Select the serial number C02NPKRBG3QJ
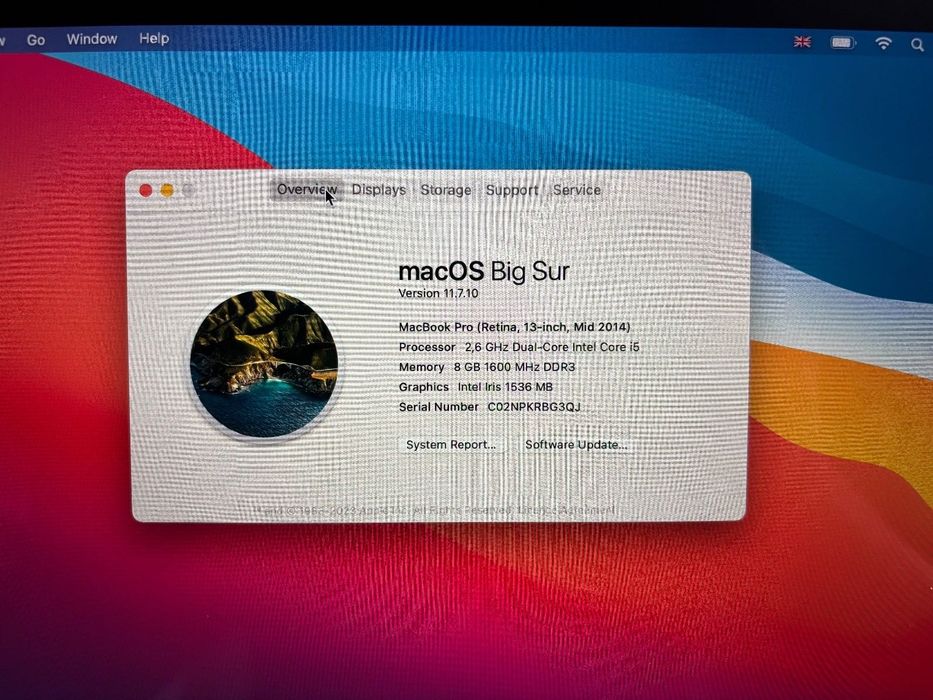Screen dimensions: 933x700 click(534, 407)
